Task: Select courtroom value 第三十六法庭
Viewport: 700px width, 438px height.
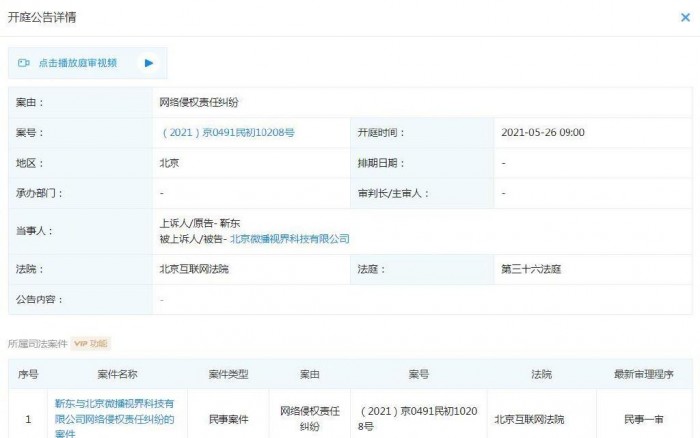Action: click(x=531, y=269)
